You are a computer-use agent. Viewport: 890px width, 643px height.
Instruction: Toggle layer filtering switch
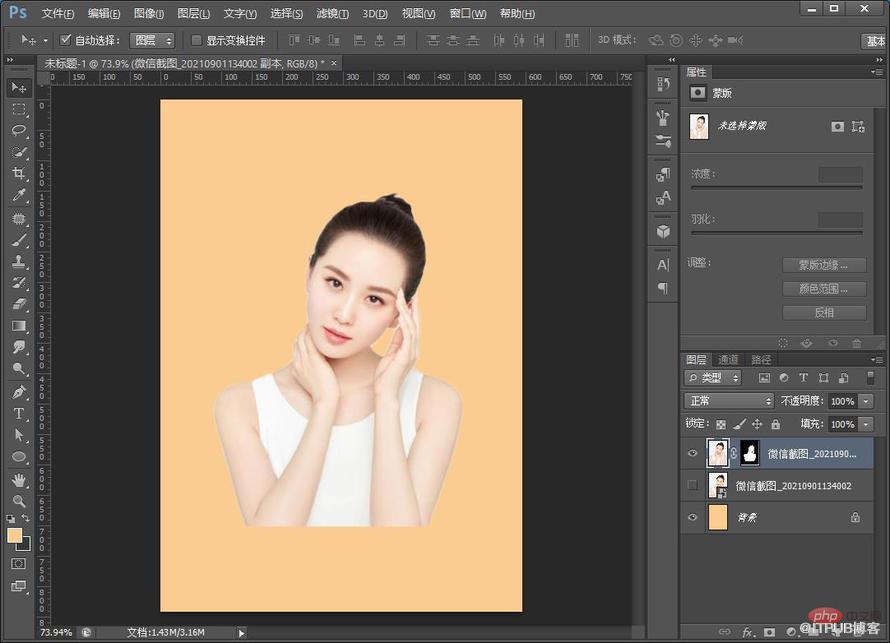click(x=870, y=377)
